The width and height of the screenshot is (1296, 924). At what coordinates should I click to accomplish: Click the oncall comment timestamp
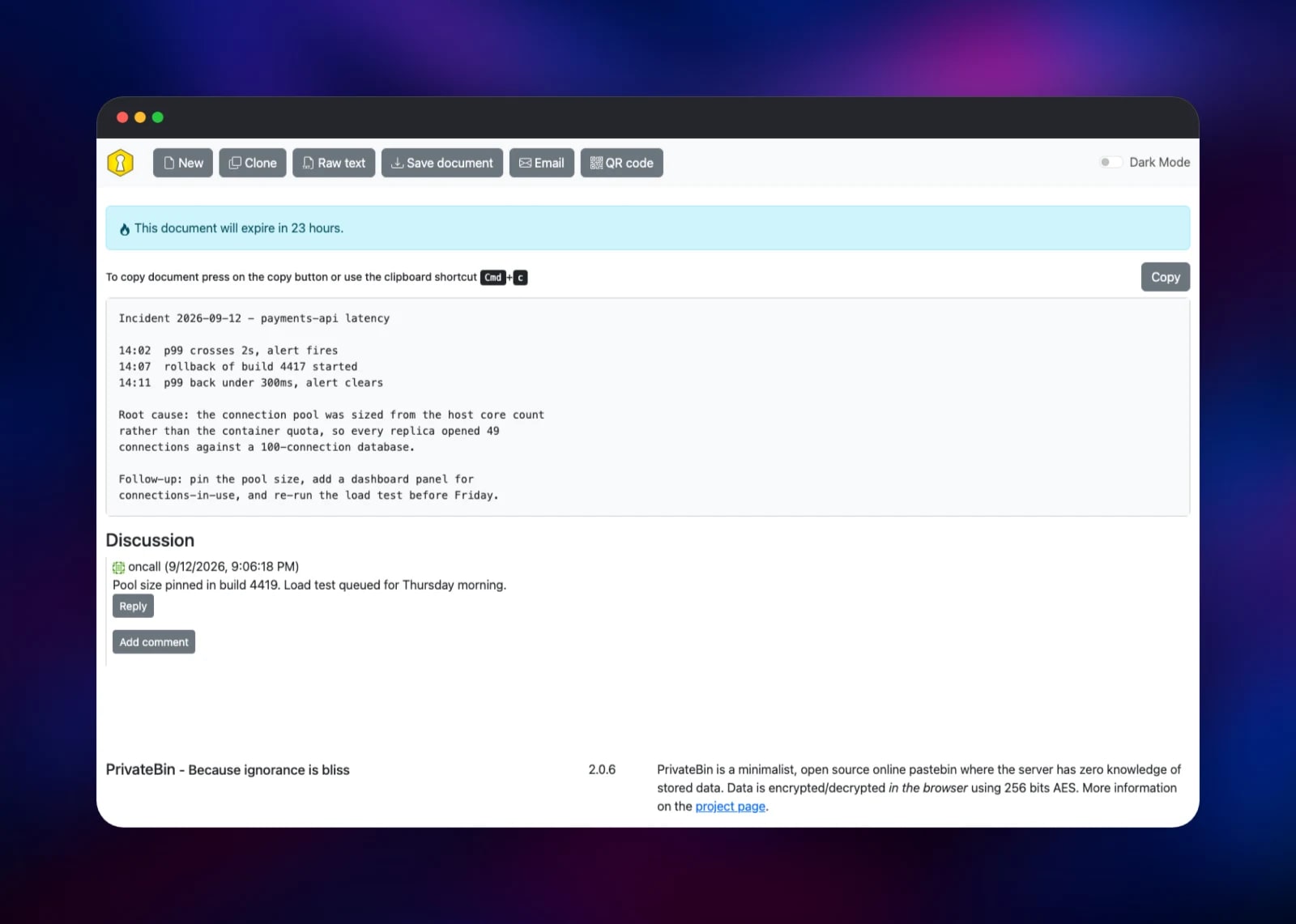click(x=232, y=567)
